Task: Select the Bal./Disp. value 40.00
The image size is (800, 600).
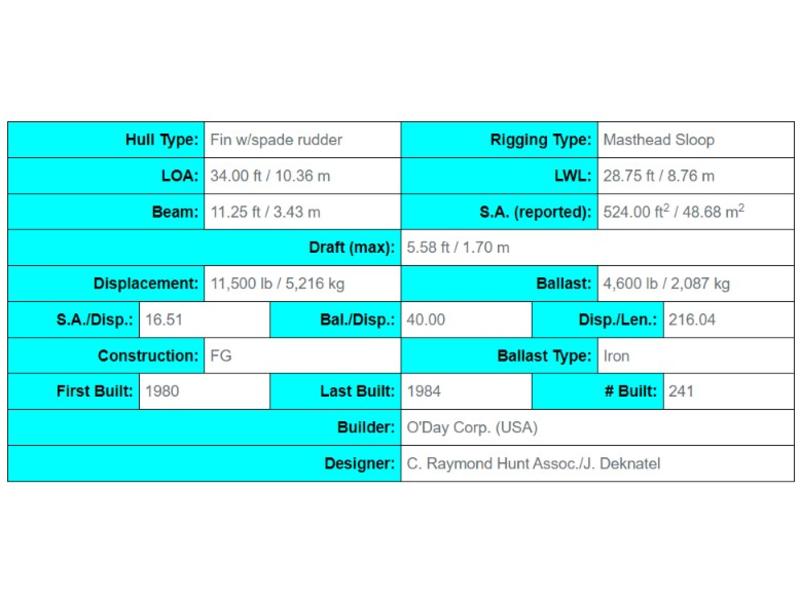Action: click(426, 320)
